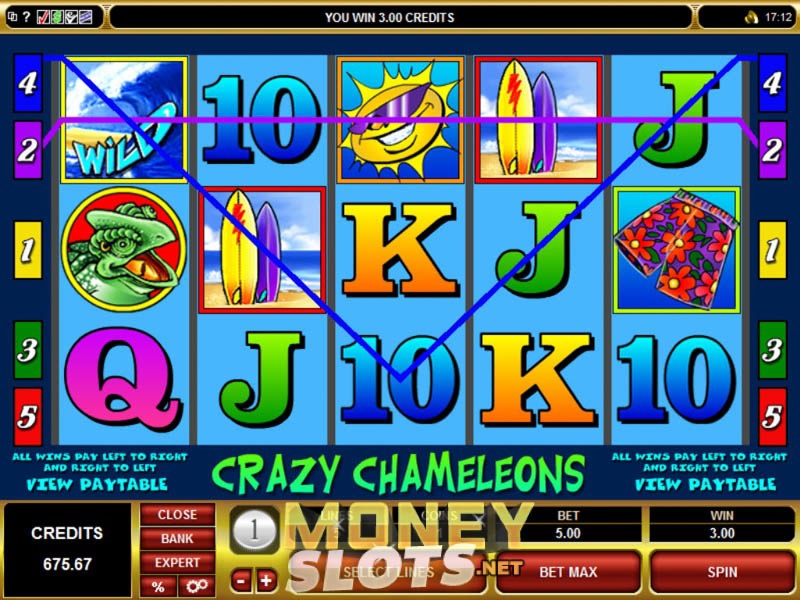
Task: Open the window mode icon at top-left
Action: point(12,17)
